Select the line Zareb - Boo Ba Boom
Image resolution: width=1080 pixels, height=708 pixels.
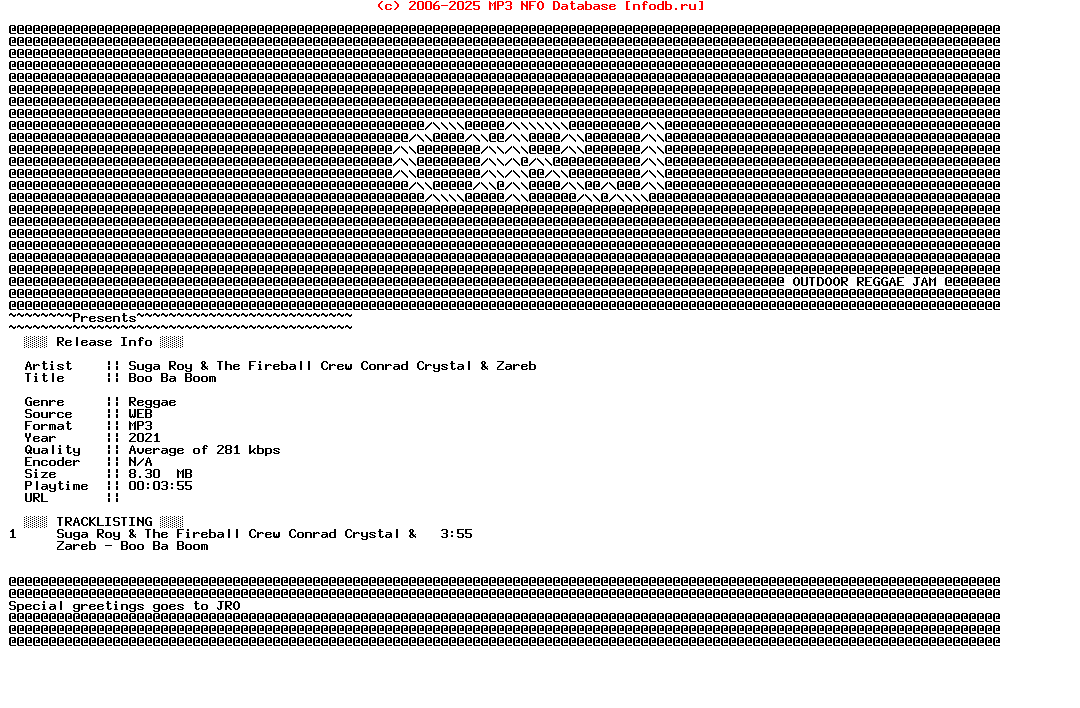(x=132, y=546)
